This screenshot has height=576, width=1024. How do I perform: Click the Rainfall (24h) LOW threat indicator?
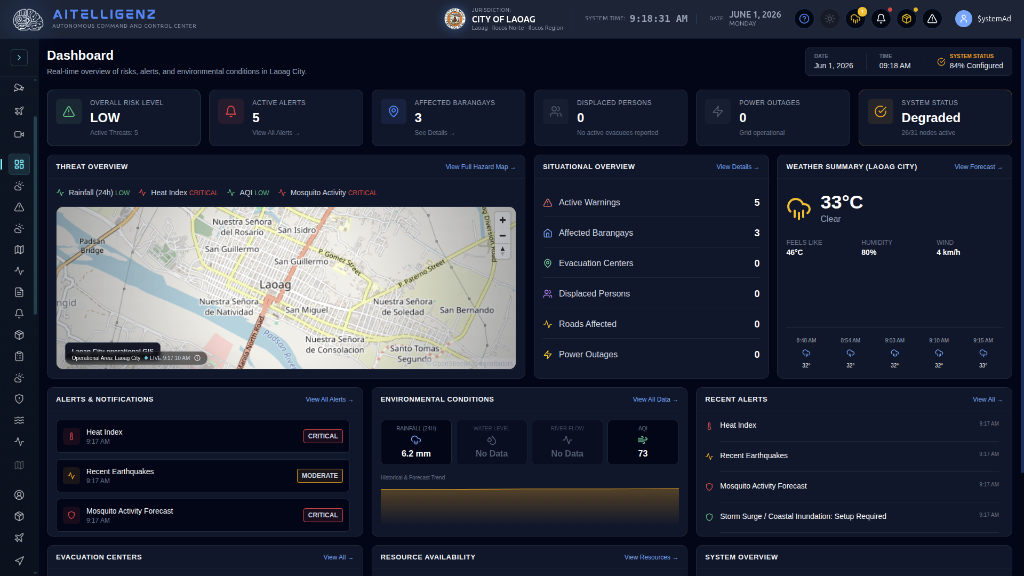click(93, 193)
